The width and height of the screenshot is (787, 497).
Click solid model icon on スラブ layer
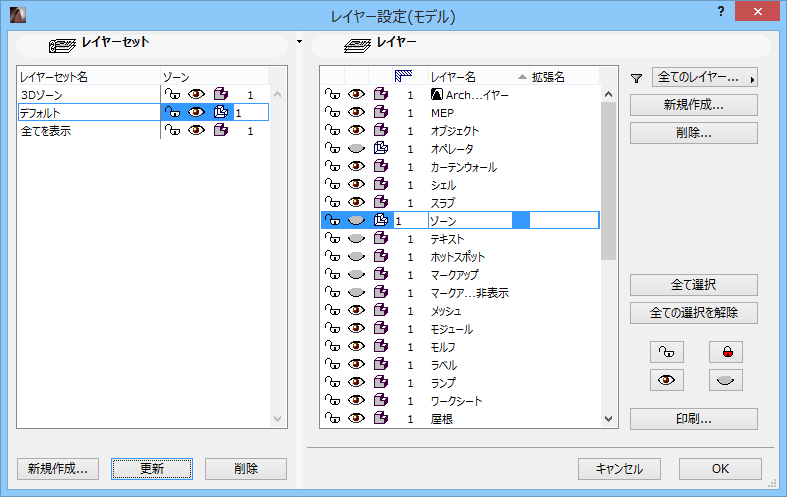381,202
